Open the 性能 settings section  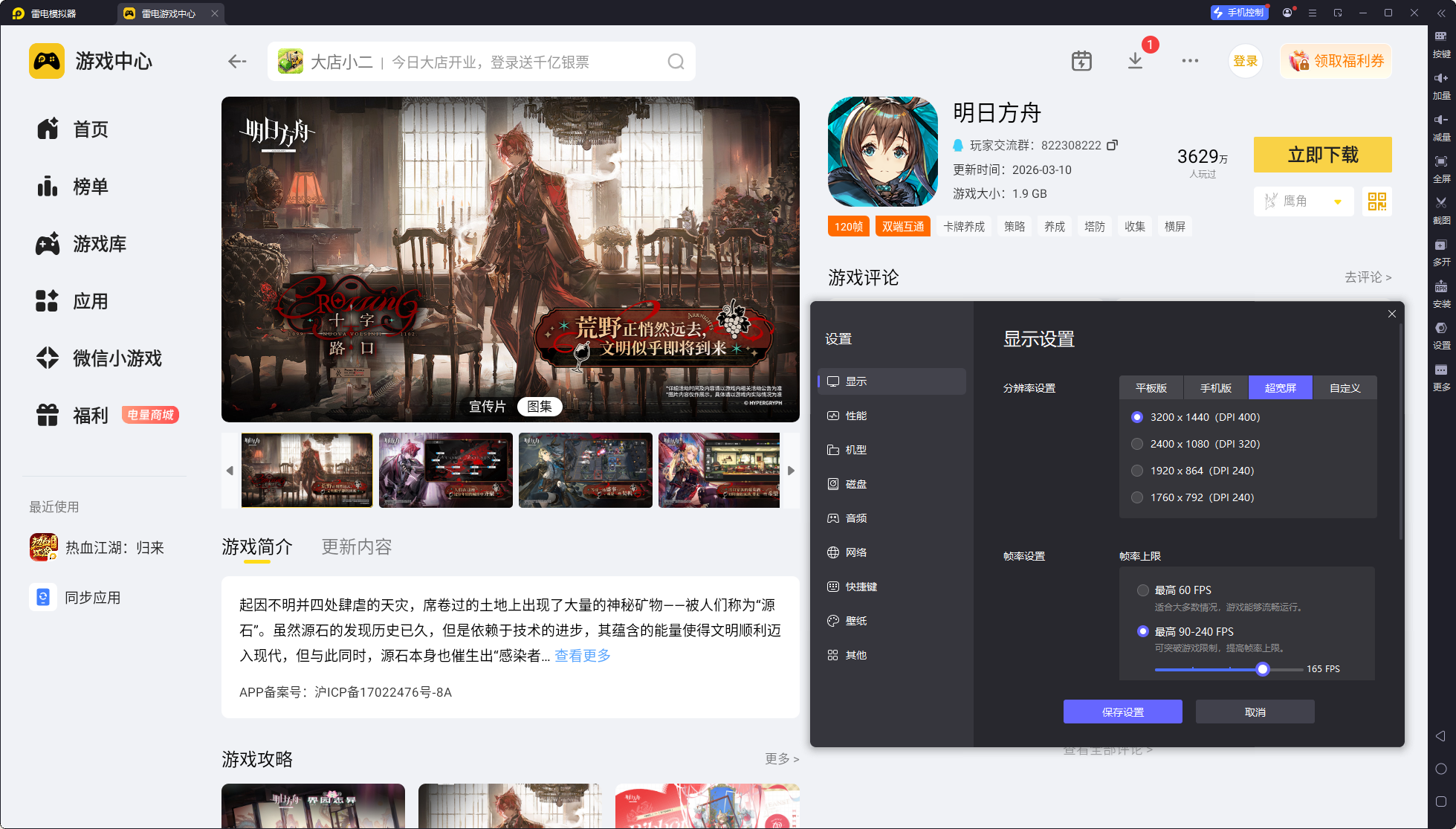pyautogui.click(x=856, y=416)
